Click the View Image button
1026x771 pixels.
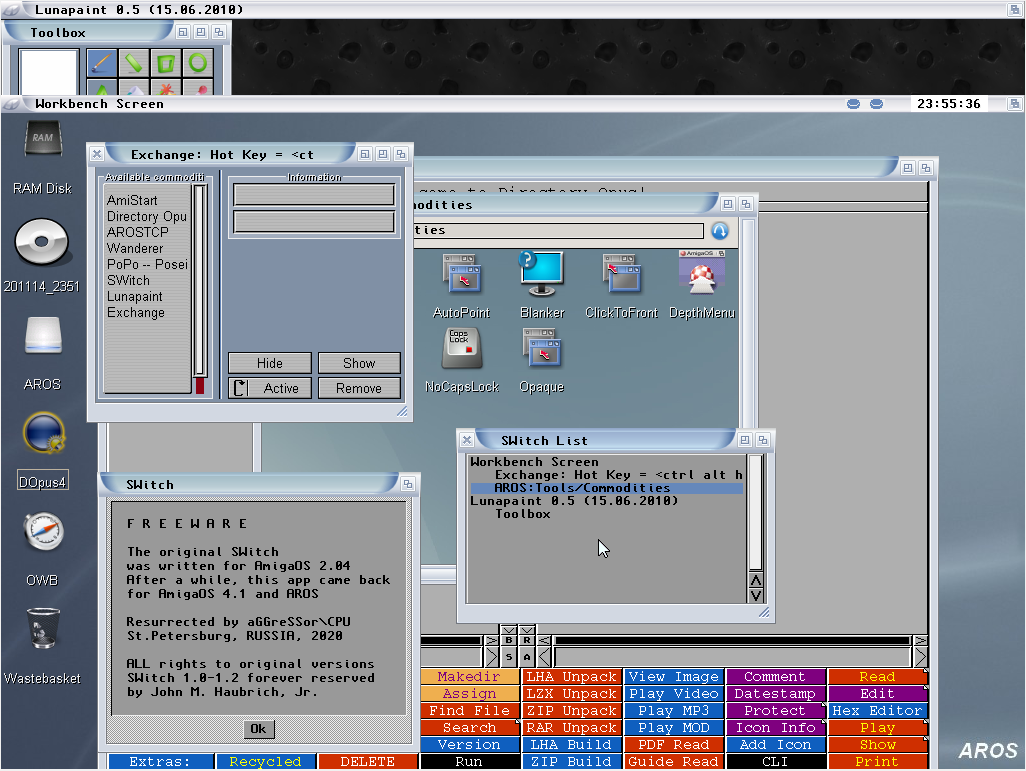tap(673, 677)
